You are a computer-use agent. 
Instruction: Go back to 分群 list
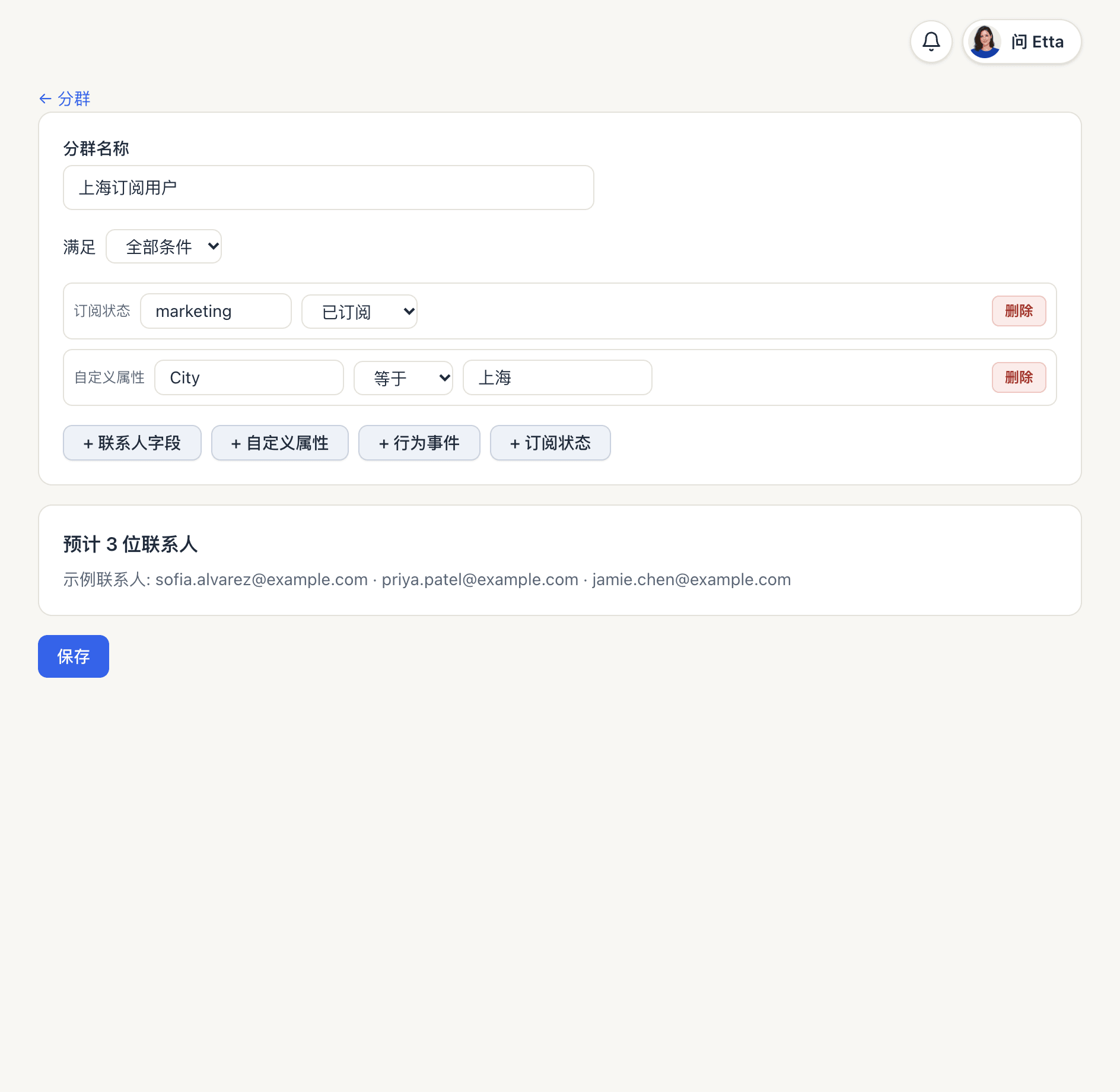coord(65,99)
